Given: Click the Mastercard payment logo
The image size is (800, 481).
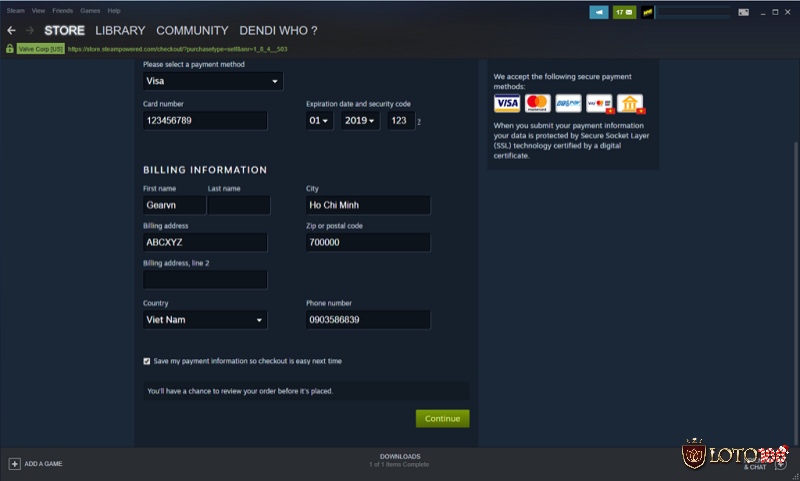Looking at the screenshot, I should tap(537, 103).
